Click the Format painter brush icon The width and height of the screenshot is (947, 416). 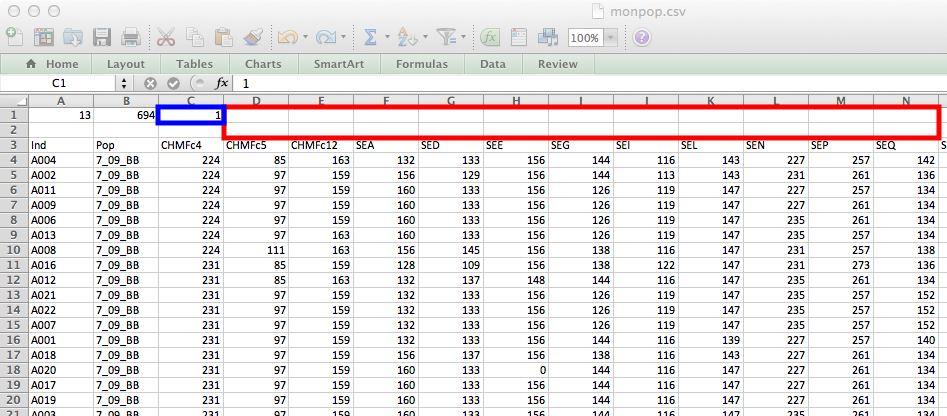coord(253,37)
